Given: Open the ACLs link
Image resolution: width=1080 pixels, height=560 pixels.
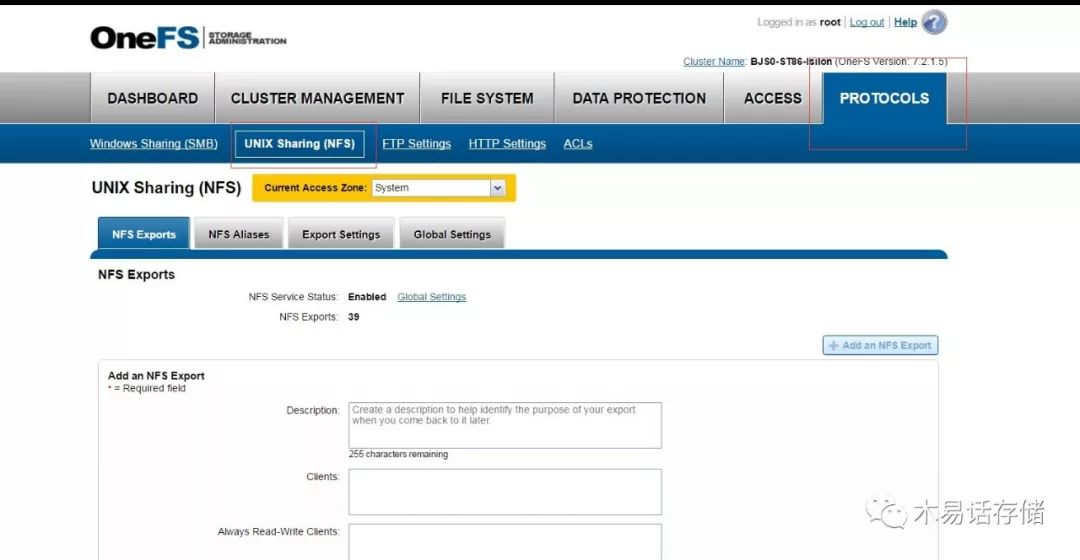Looking at the screenshot, I should [x=578, y=143].
